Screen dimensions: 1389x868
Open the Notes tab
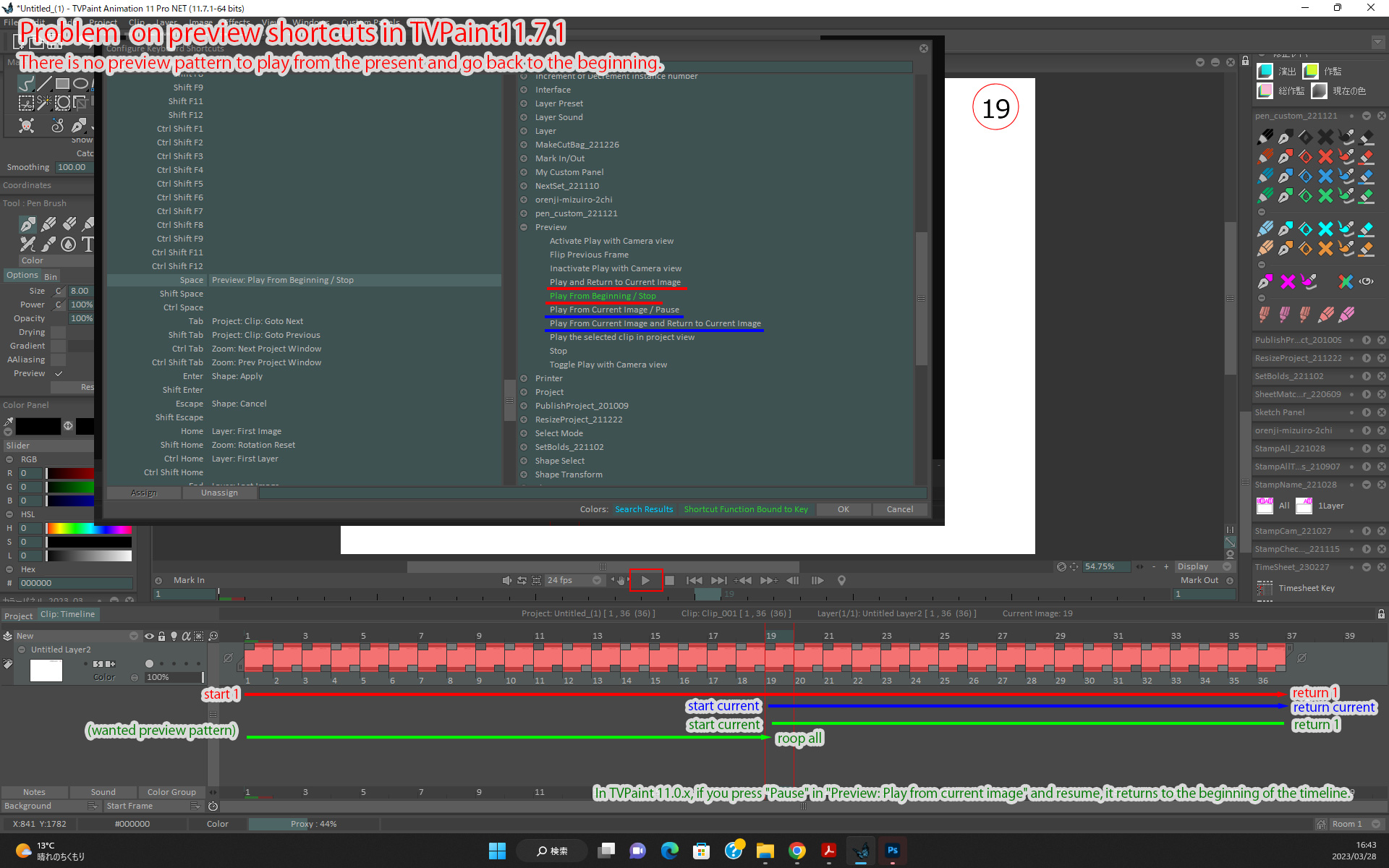(34, 792)
